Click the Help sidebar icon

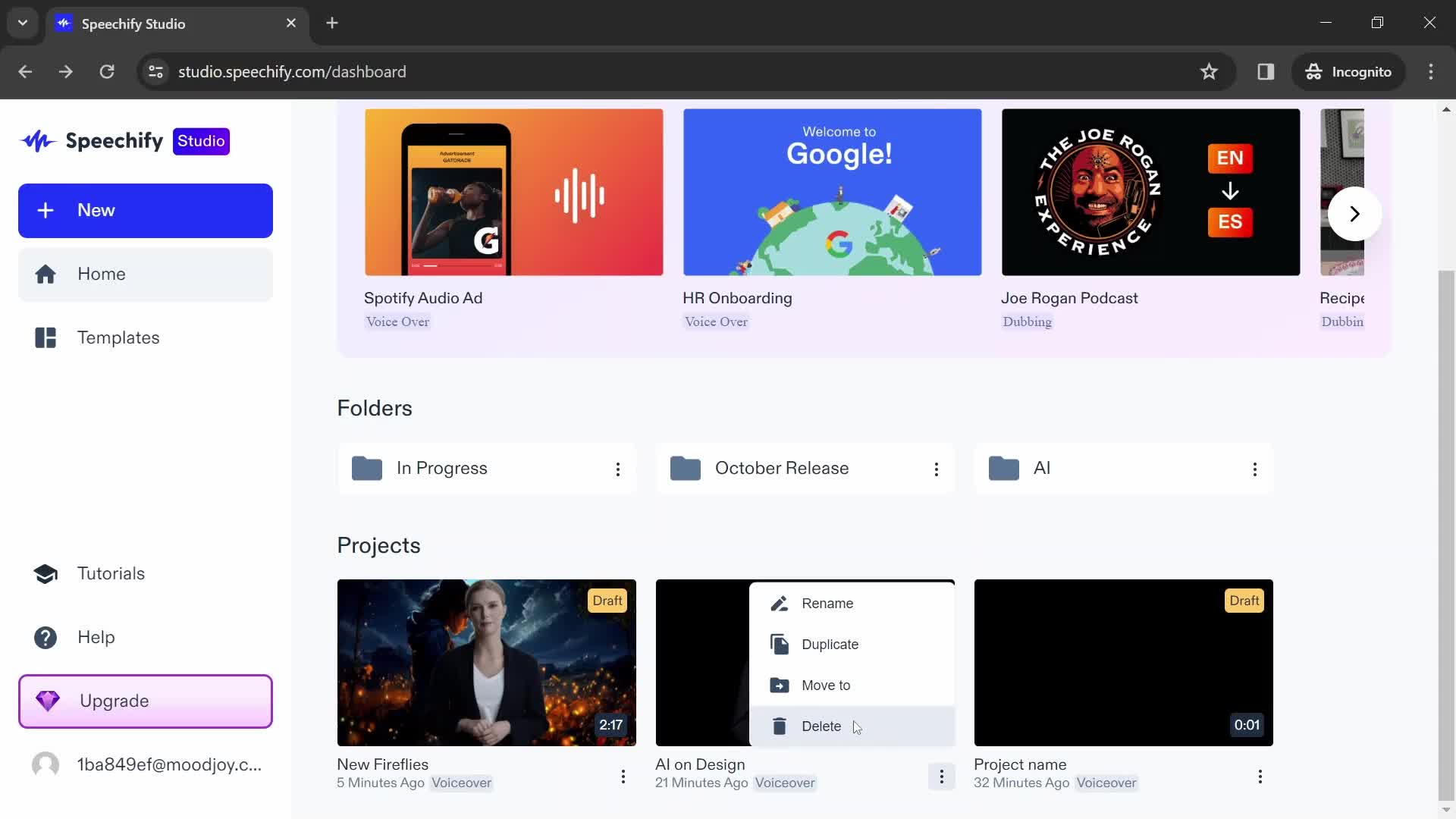46,637
